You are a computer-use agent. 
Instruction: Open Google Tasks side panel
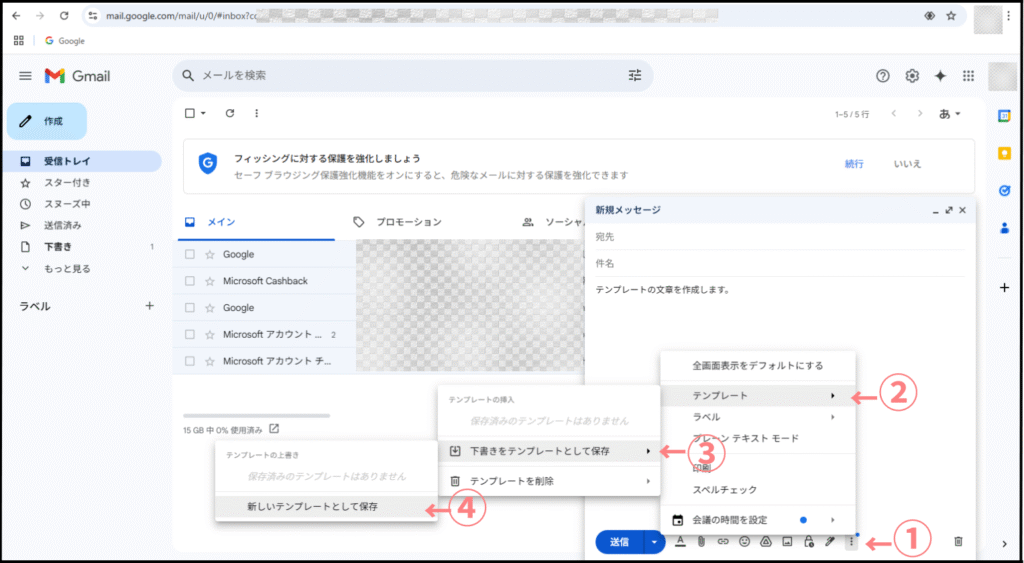pos(1004,191)
